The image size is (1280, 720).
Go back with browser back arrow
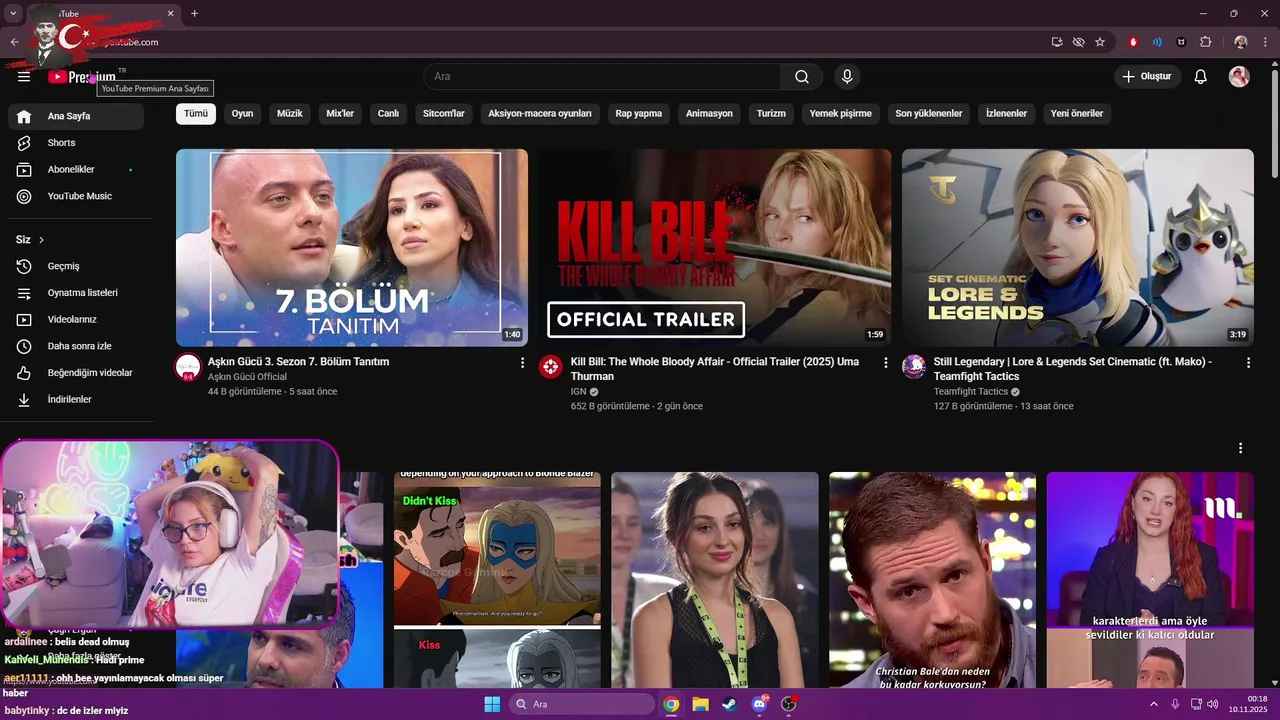click(14, 42)
